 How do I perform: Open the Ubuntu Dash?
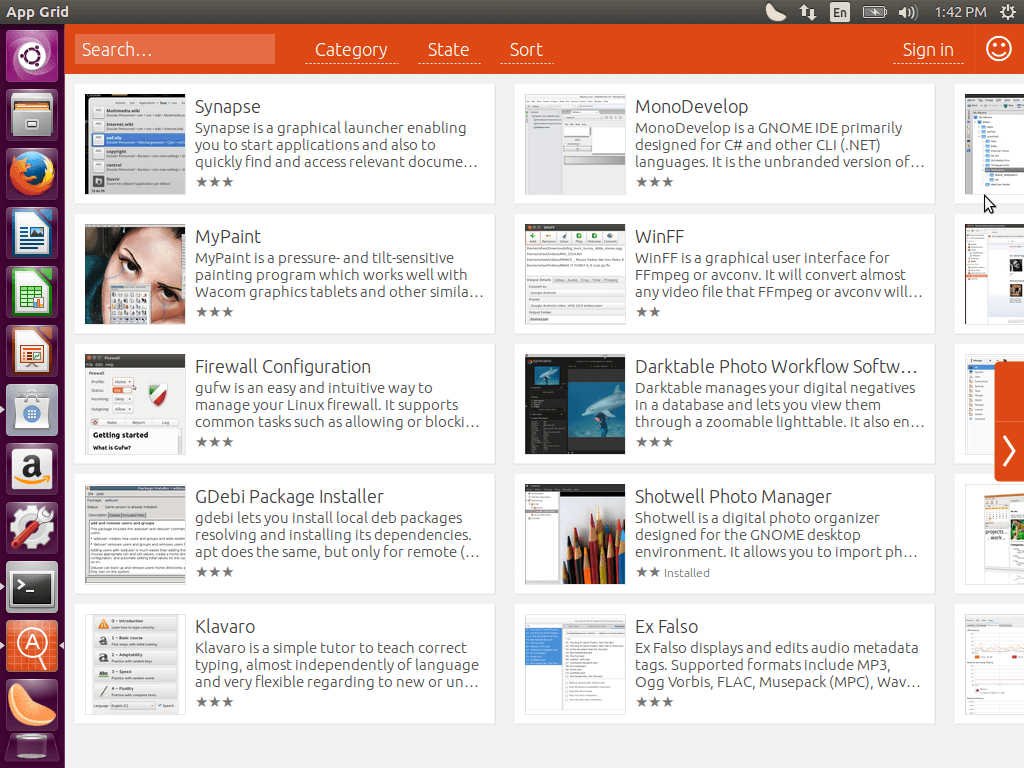point(32,54)
